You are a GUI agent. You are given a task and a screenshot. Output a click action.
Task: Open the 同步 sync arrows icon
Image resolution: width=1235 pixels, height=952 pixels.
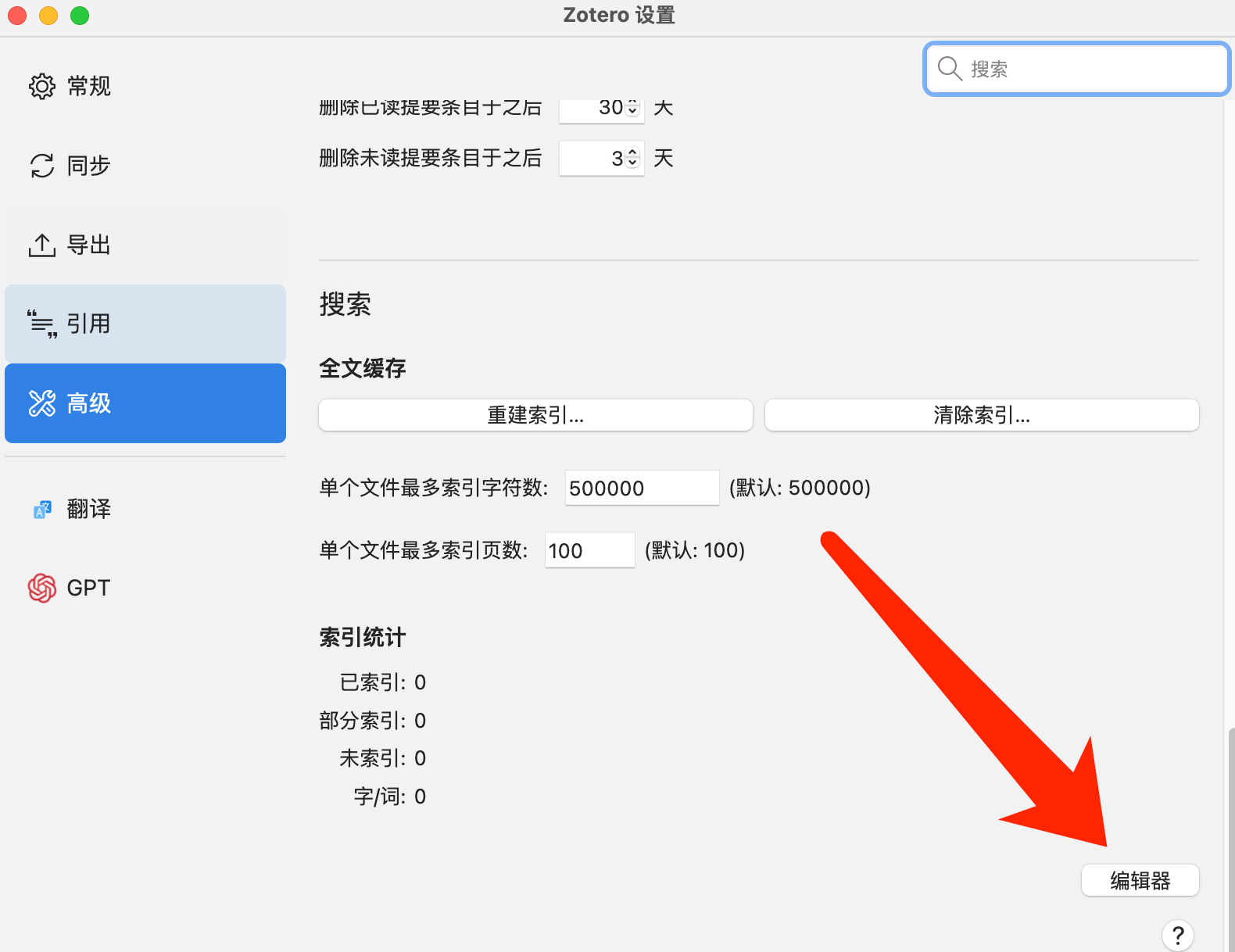tap(42, 166)
